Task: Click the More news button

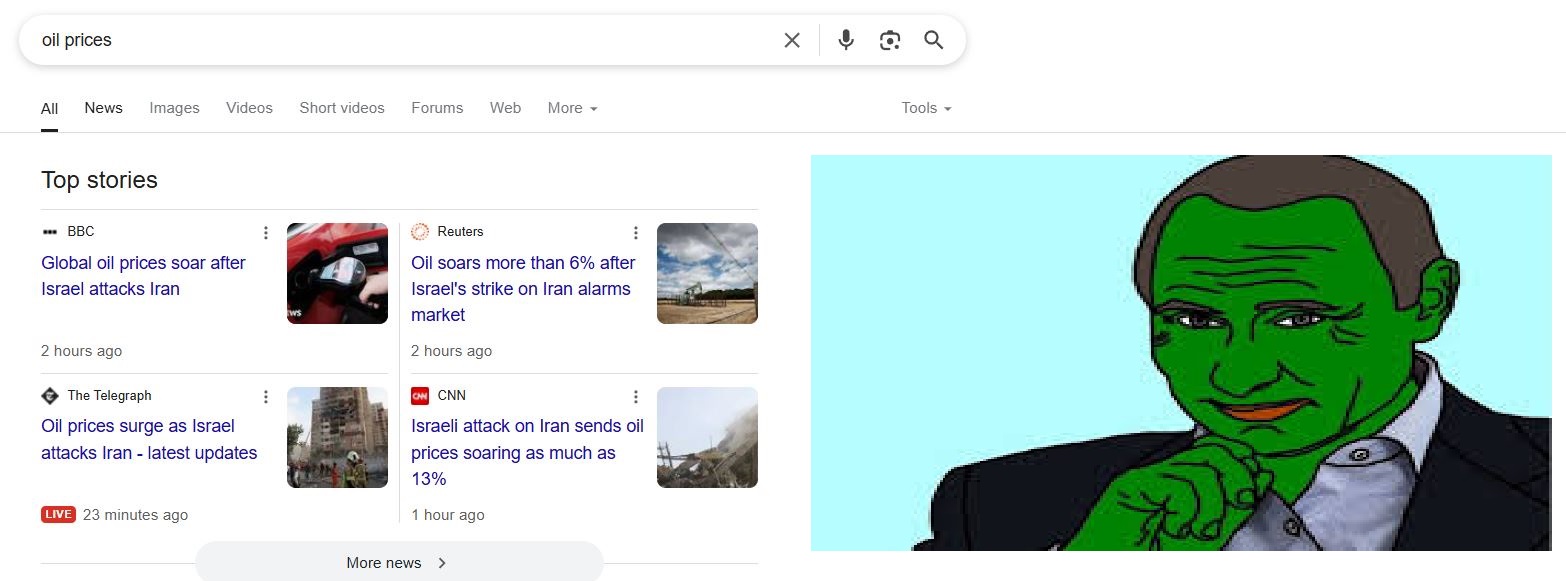Action: tap(399, 562)
